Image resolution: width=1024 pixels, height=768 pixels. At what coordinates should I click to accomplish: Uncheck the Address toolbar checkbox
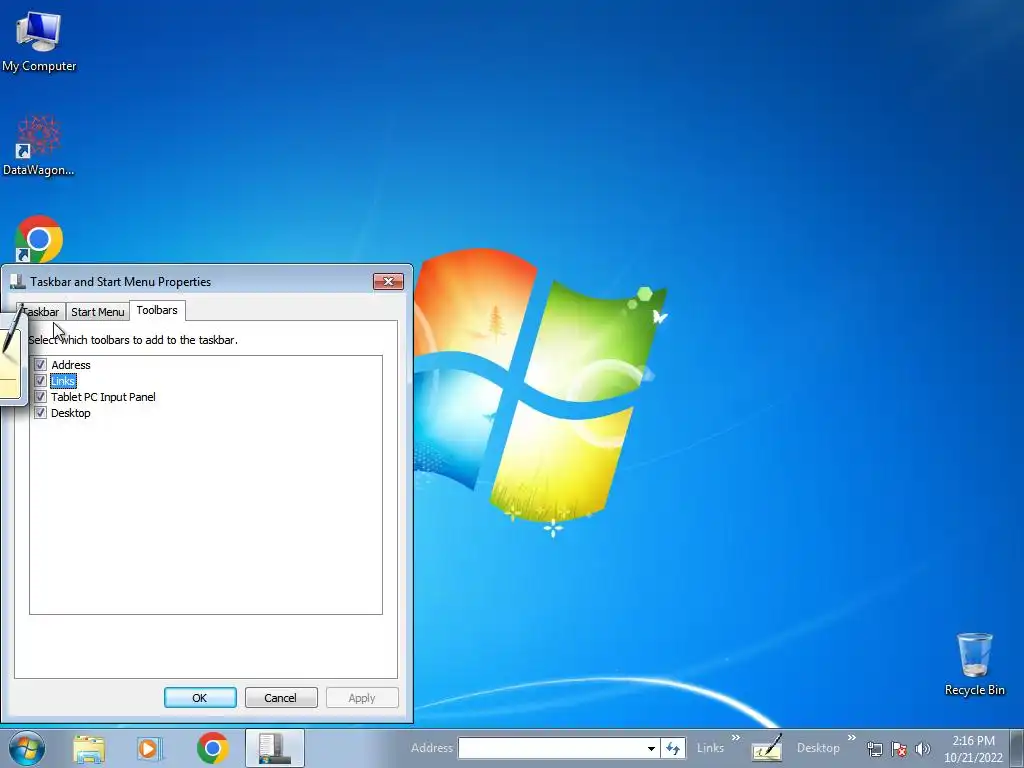40,364
